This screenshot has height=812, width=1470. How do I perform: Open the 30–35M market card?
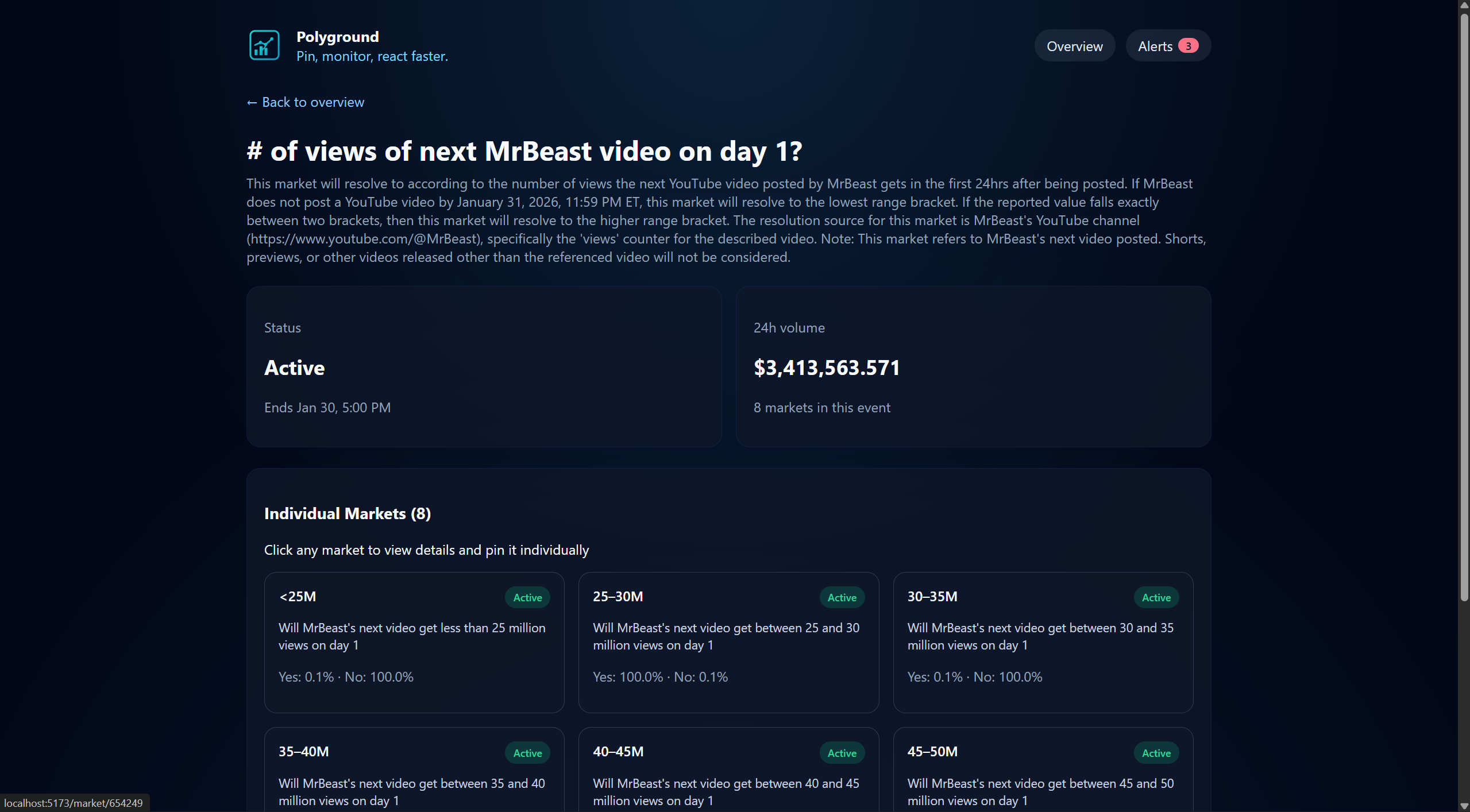tap(1043, 642)
